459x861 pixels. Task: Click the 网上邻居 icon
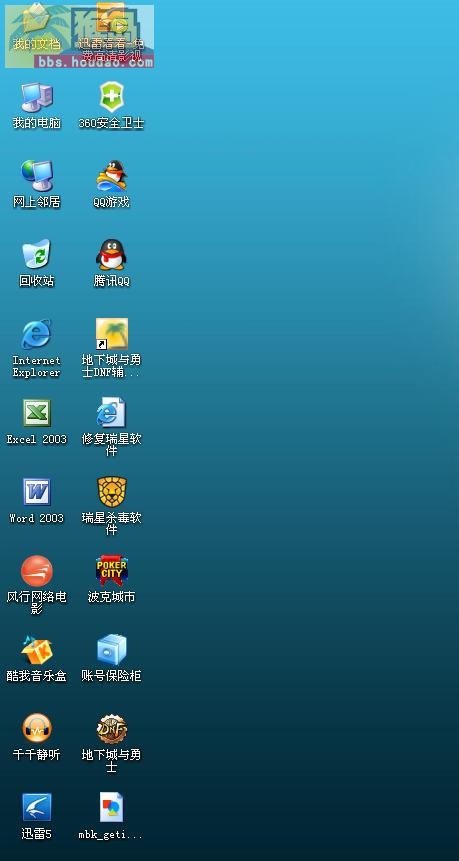pos(37,176)
